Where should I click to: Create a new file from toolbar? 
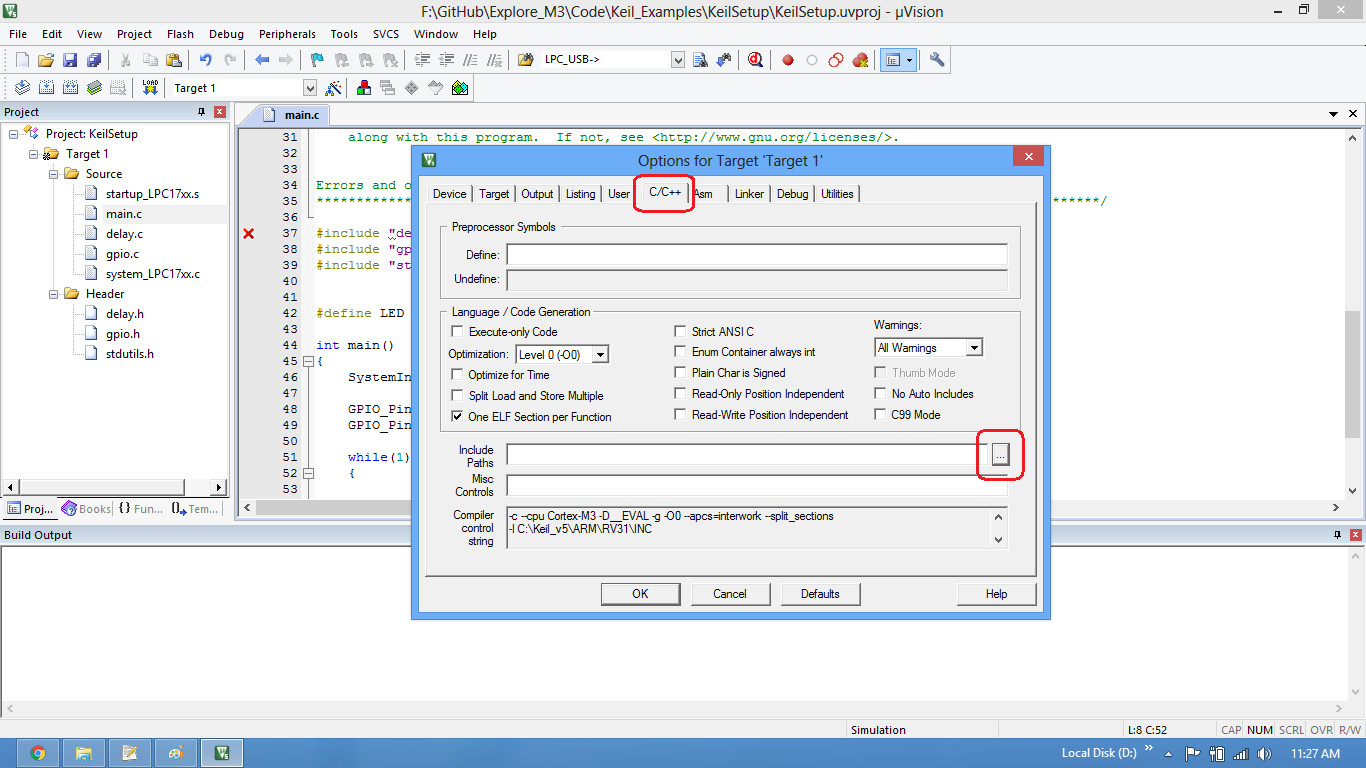pos(22,60)
